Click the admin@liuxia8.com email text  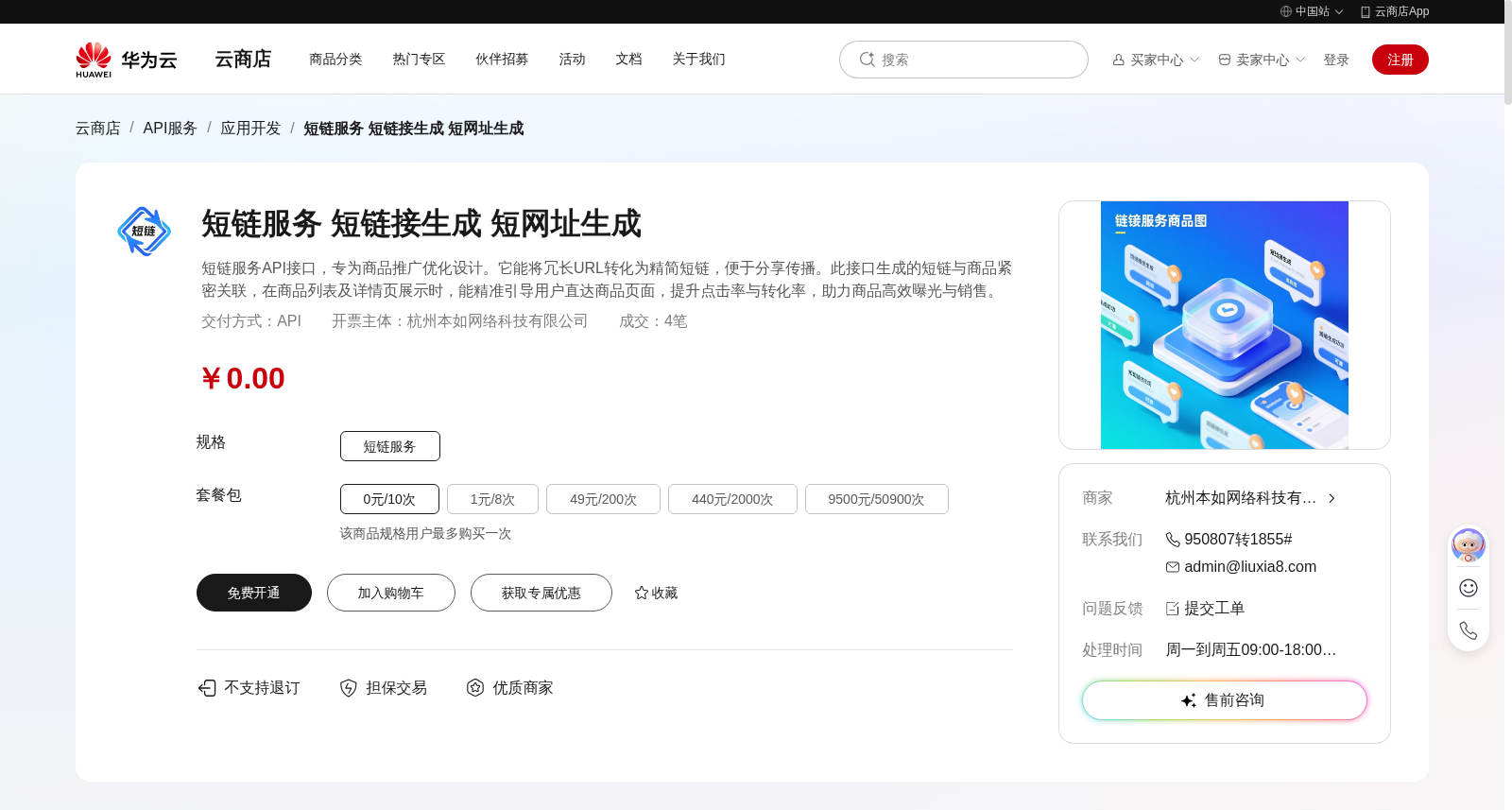click(1250, 567)
